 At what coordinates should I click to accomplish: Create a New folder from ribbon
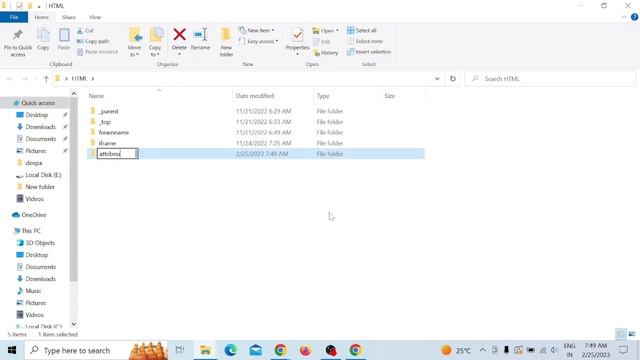pos(226,42)
